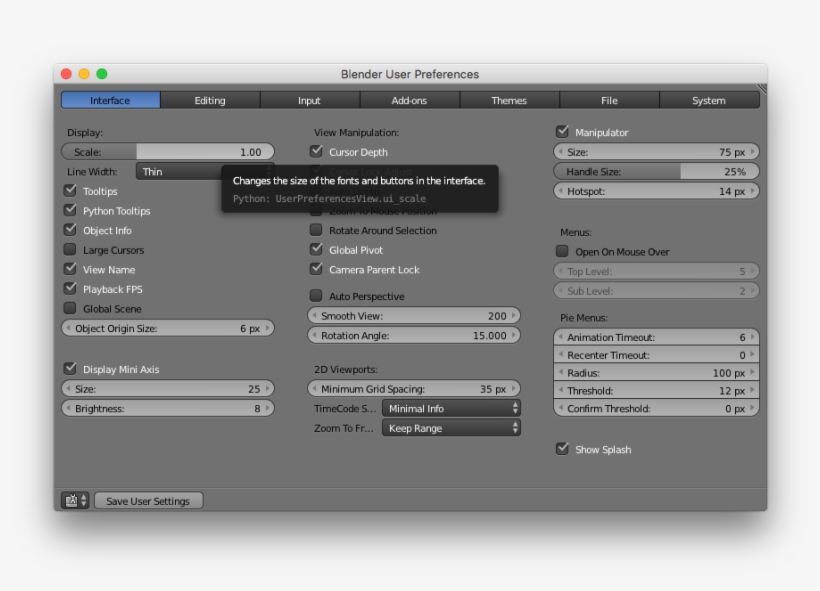Increase Minimum Grid Spacing with its right arrow
Image resolution: width=820 pixels, height=591 pixels.
tap(514, 389)
